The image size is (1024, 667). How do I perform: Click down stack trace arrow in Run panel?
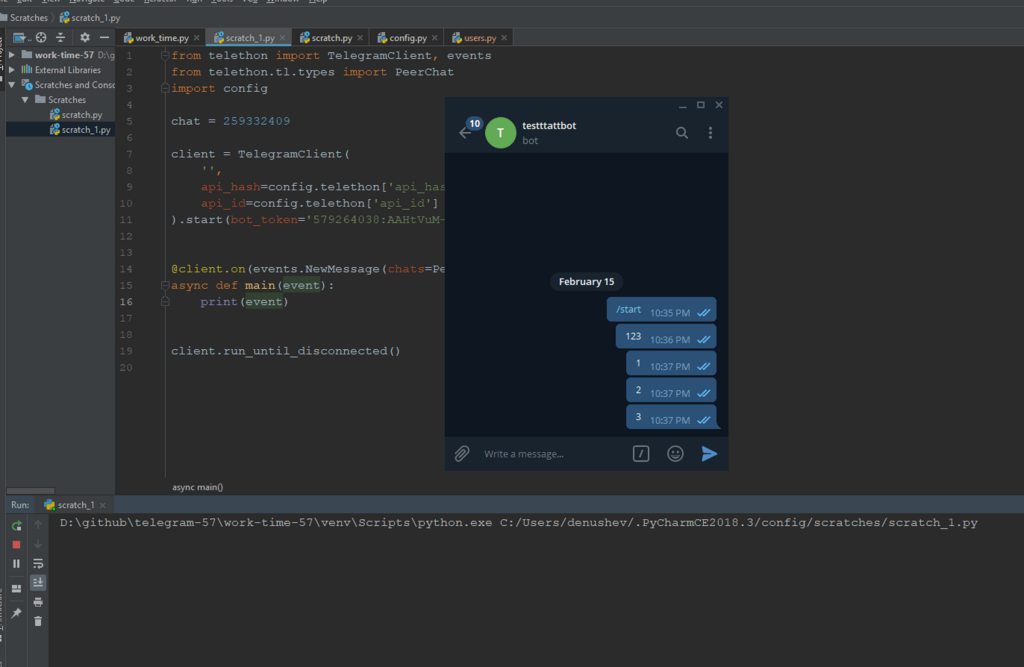[x=38, y=544]
